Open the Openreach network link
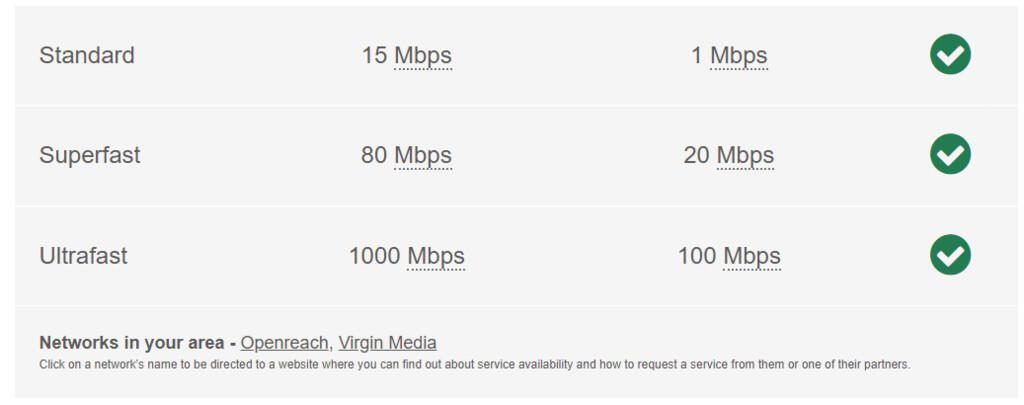Image resolution: width=1024 pixels, height=405 pixels. 284,343
